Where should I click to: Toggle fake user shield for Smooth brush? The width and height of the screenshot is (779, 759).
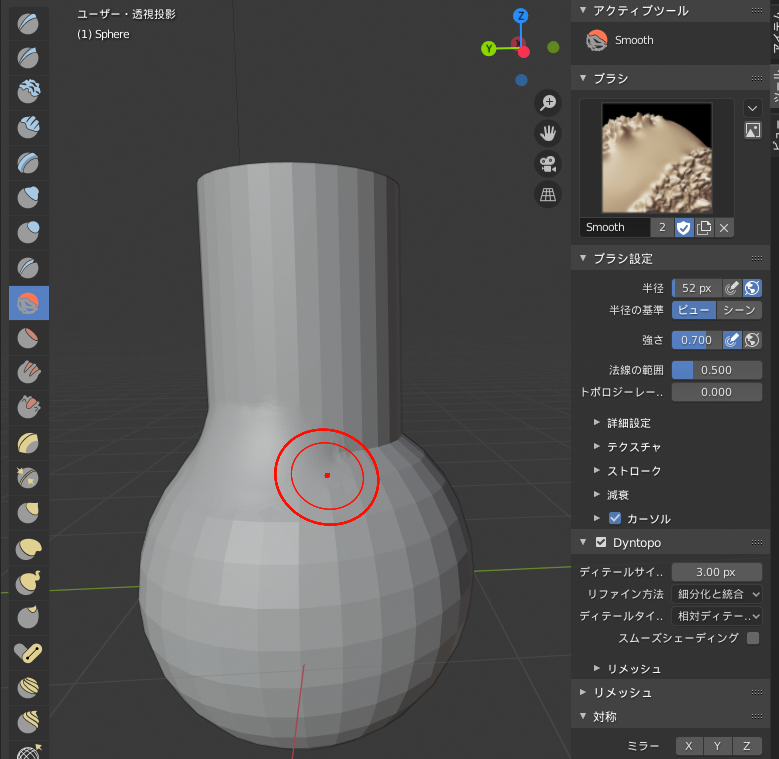coord(684,228)
